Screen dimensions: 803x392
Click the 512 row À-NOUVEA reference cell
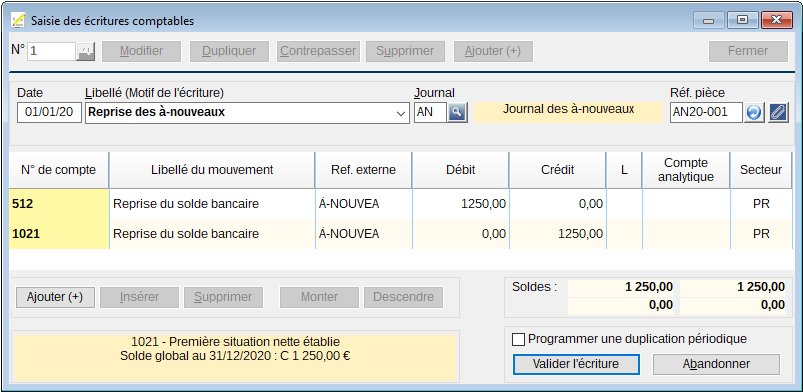[363, 204]
